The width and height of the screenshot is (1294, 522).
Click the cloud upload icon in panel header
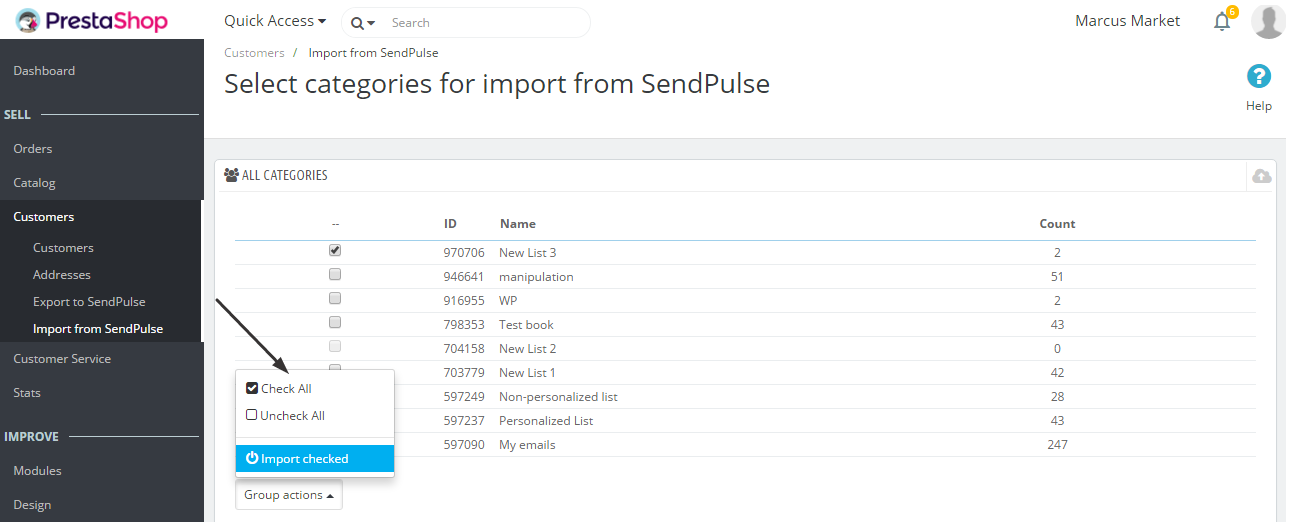(x=1262, y=176)
